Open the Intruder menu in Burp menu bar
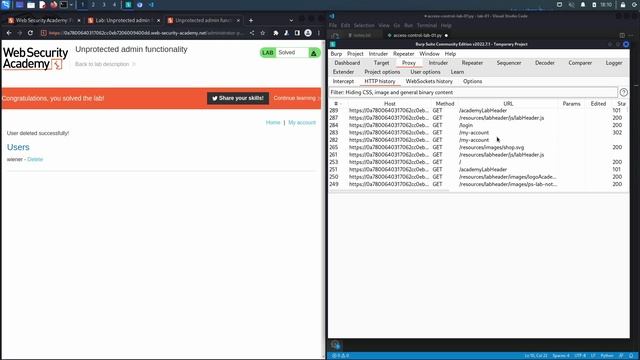This screenshot has height=360, width=640. pyautogui.click(x=378, y=53)
